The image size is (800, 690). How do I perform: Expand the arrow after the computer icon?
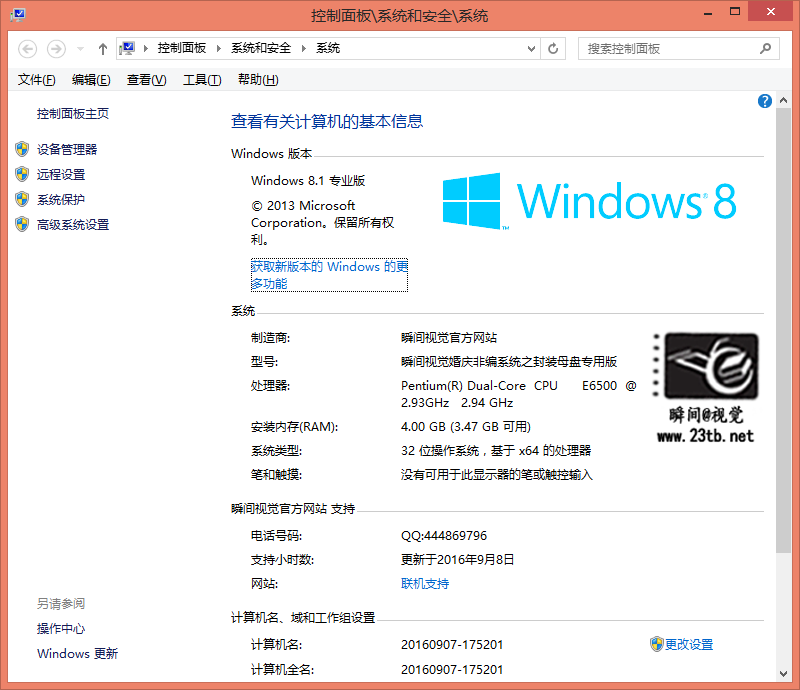pyautogui.click(x=146, y=48)
